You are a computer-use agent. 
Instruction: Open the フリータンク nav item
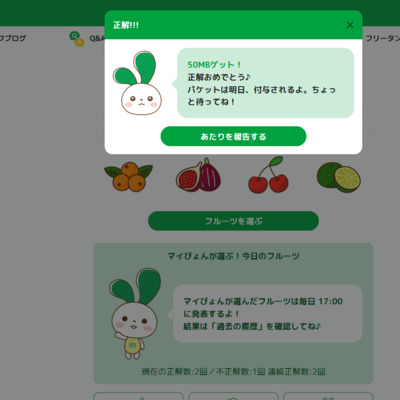[383, 38]
